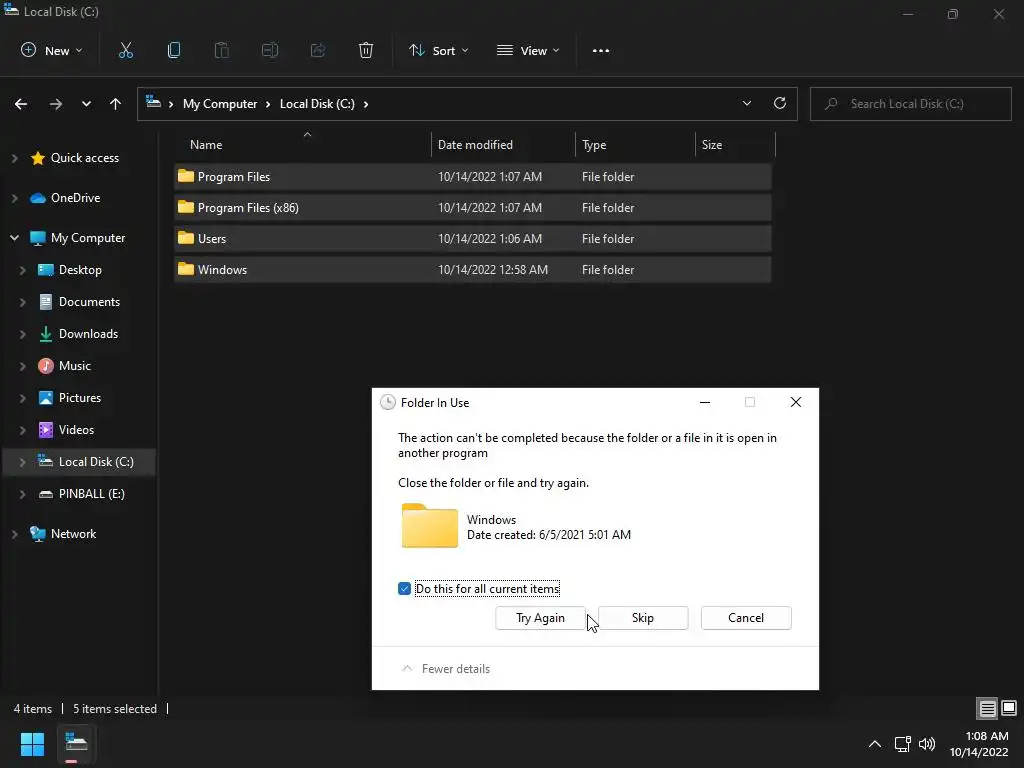Collapse the My Computer tree node
The width and height of the screenshot is (1024, 768).
pyautogui.click(x=14, y=238)
